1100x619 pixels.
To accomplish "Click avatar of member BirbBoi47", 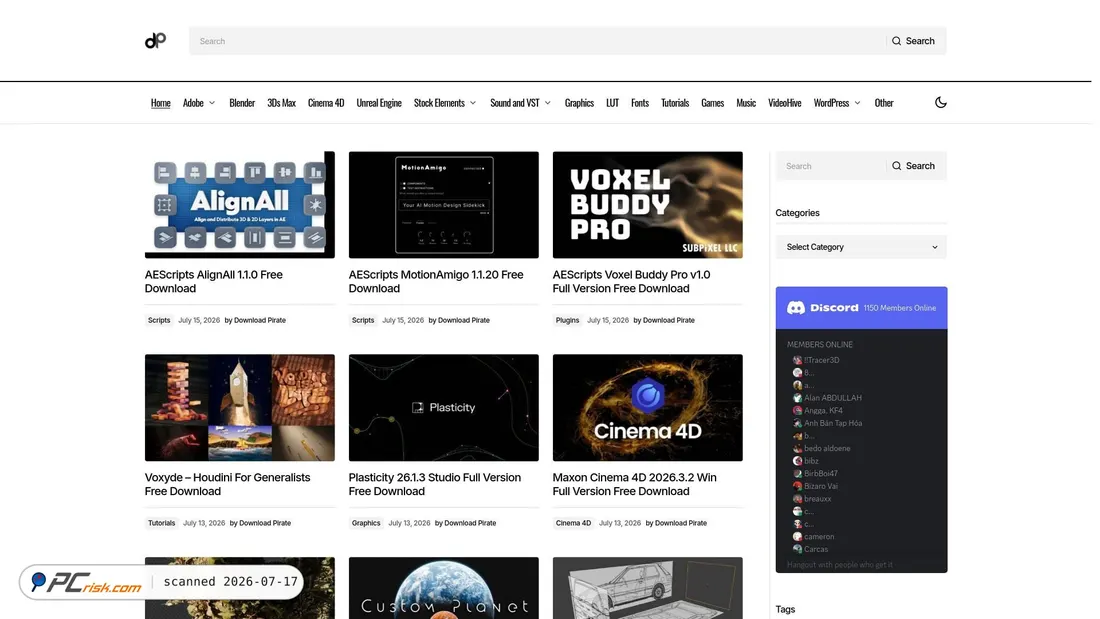I will point(797,474).
